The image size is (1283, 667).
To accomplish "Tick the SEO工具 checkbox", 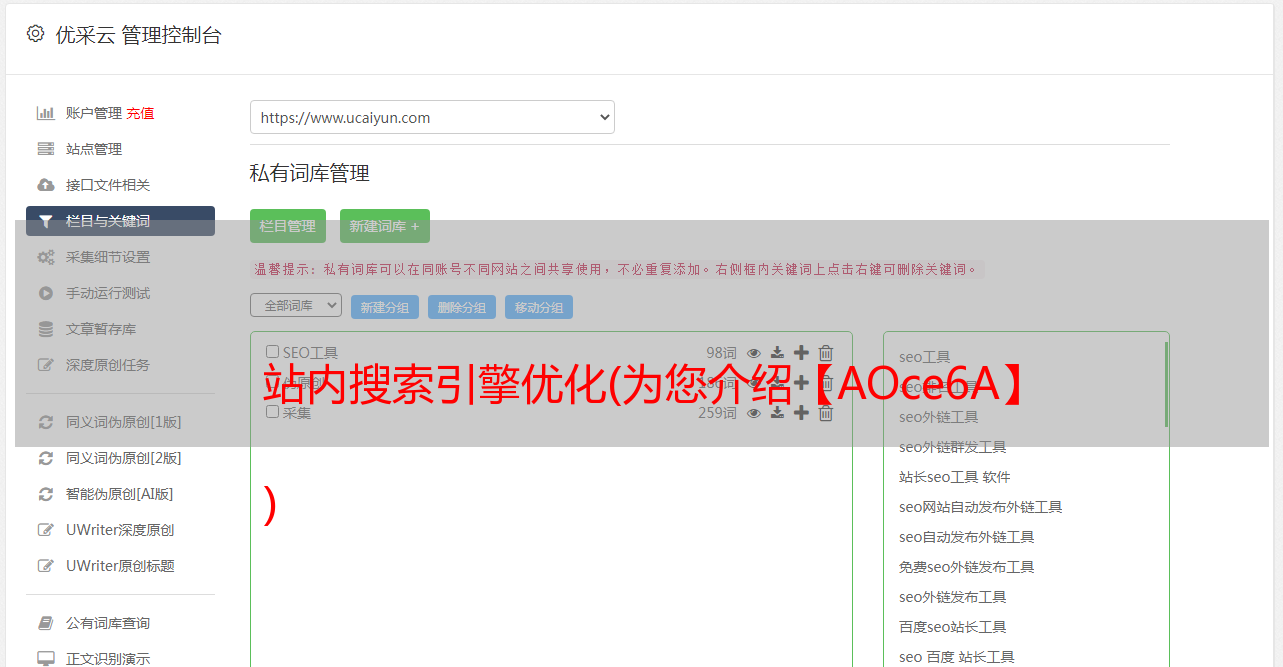I will click(x=272, y=352).
